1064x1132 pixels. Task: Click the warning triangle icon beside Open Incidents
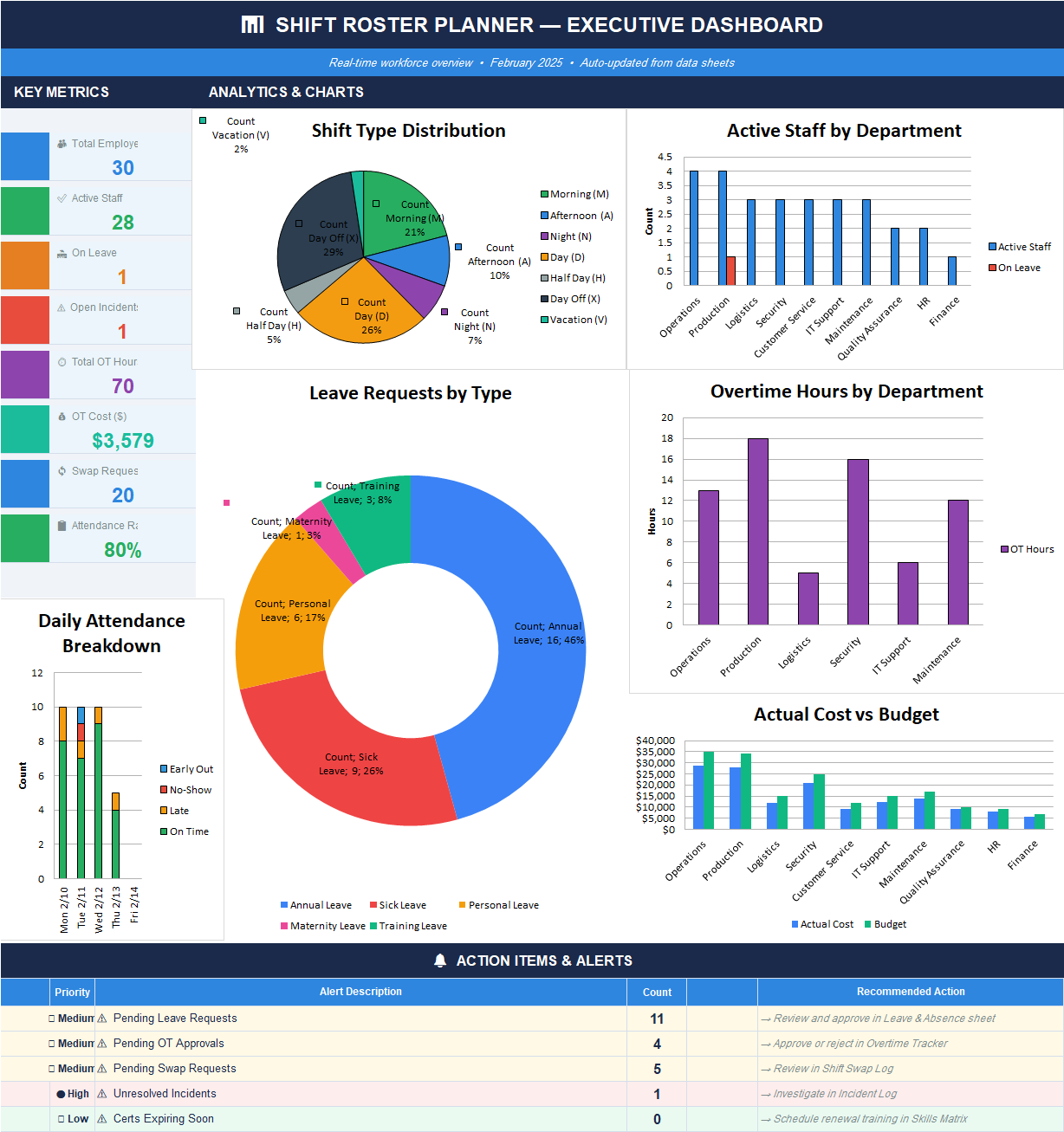(x=61, y=307)
